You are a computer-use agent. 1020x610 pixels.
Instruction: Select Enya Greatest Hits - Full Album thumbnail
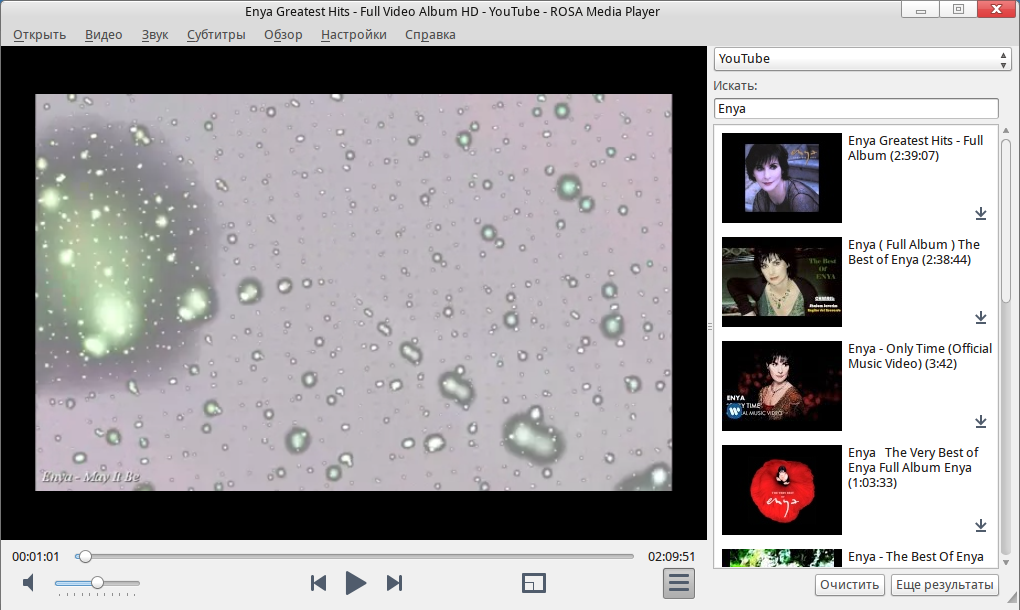(782, 178)
